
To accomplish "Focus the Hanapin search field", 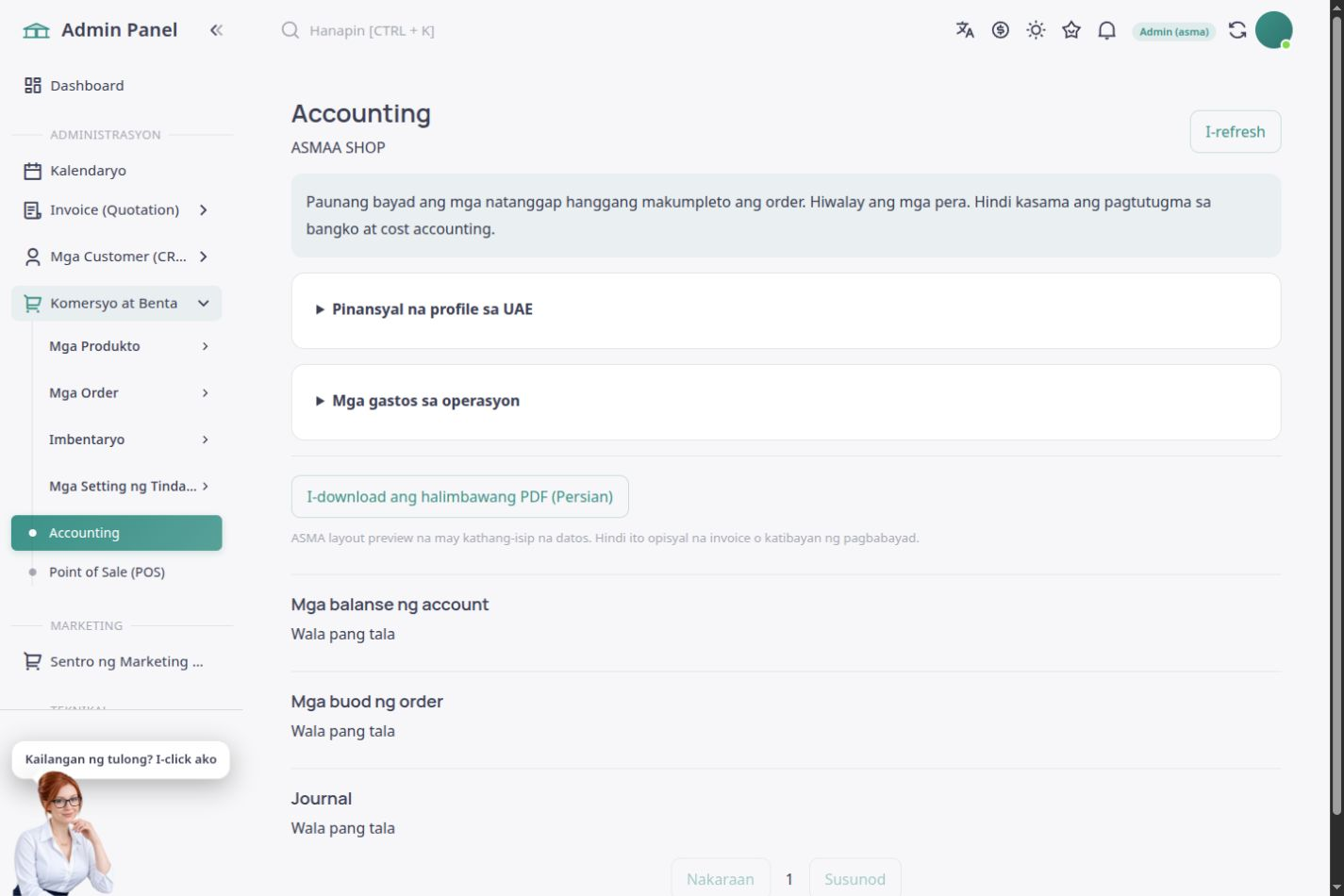I will pos(373,30).
